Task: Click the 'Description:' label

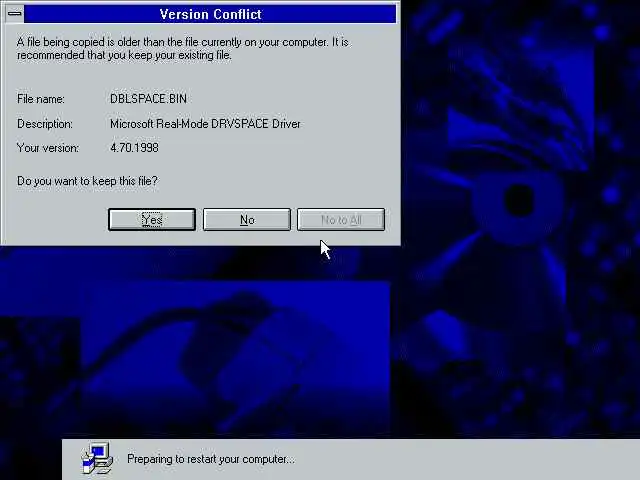Action: point(45,124)
